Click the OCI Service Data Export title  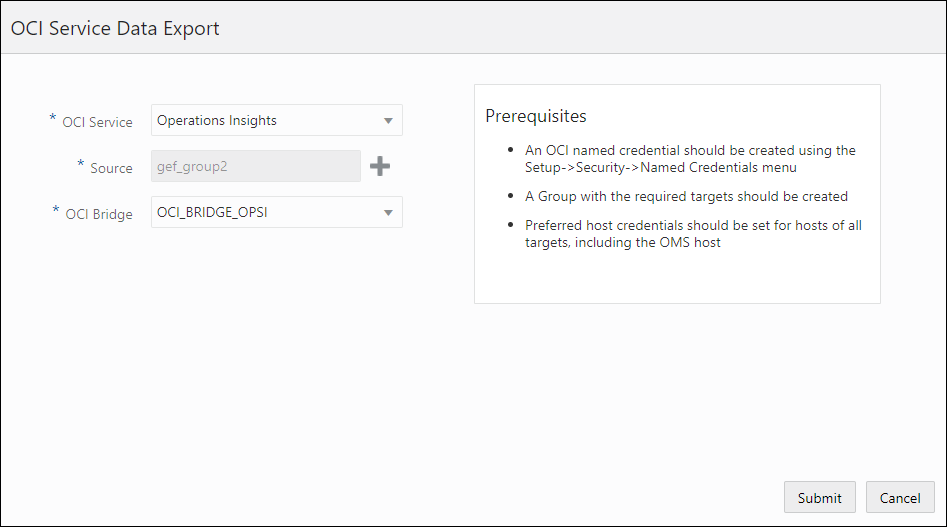point(115,29)
